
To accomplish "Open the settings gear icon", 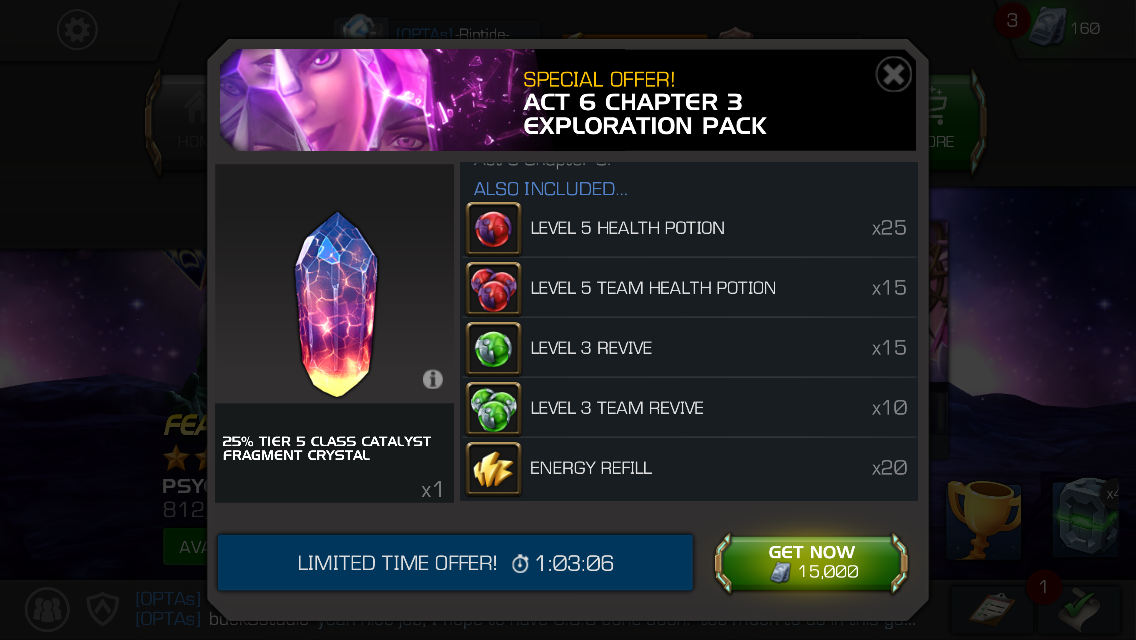I will pos(78,30).
